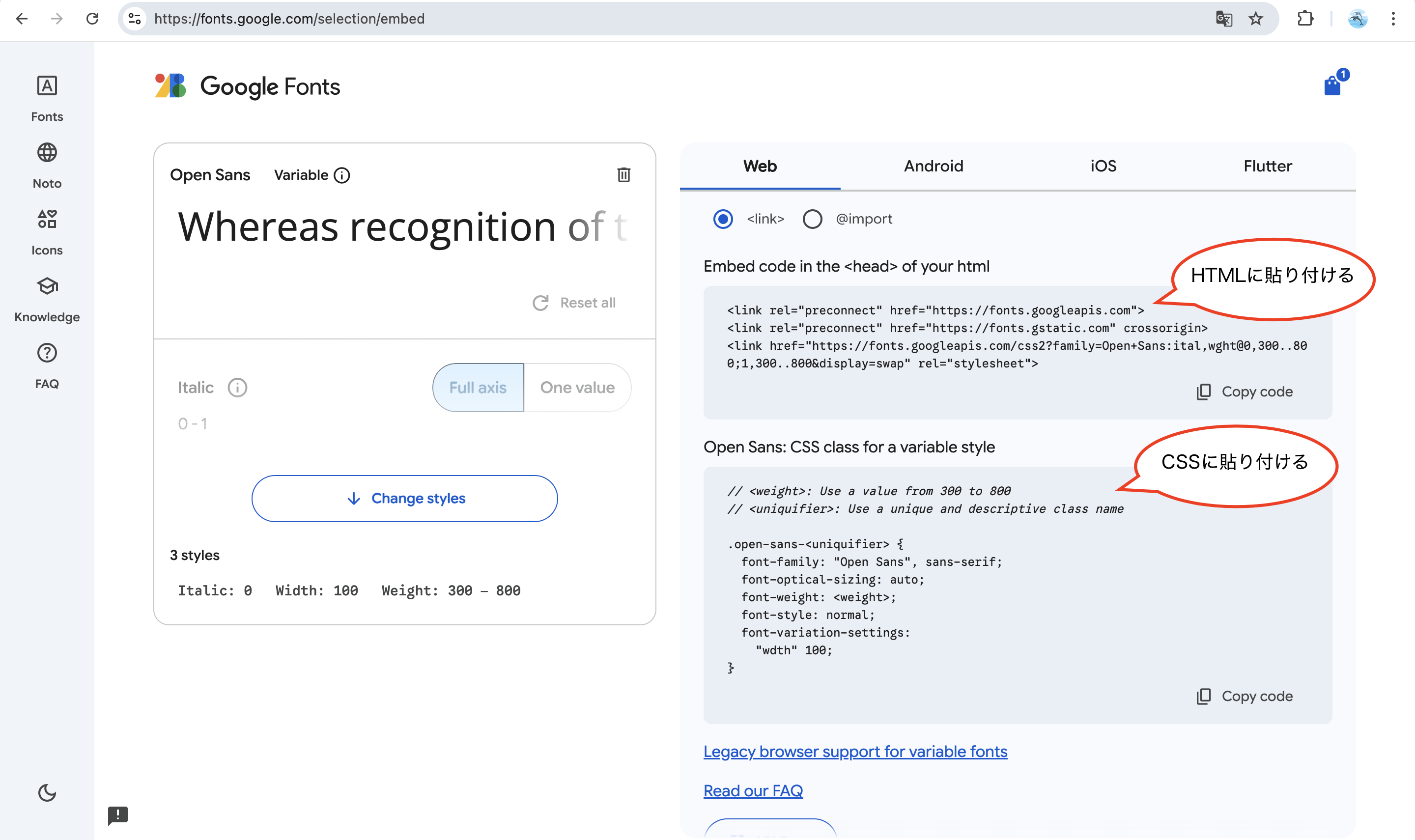This screenshot has height=840, width=1415.
Task: Expand the Change styles button
Action: pos(405,498)
